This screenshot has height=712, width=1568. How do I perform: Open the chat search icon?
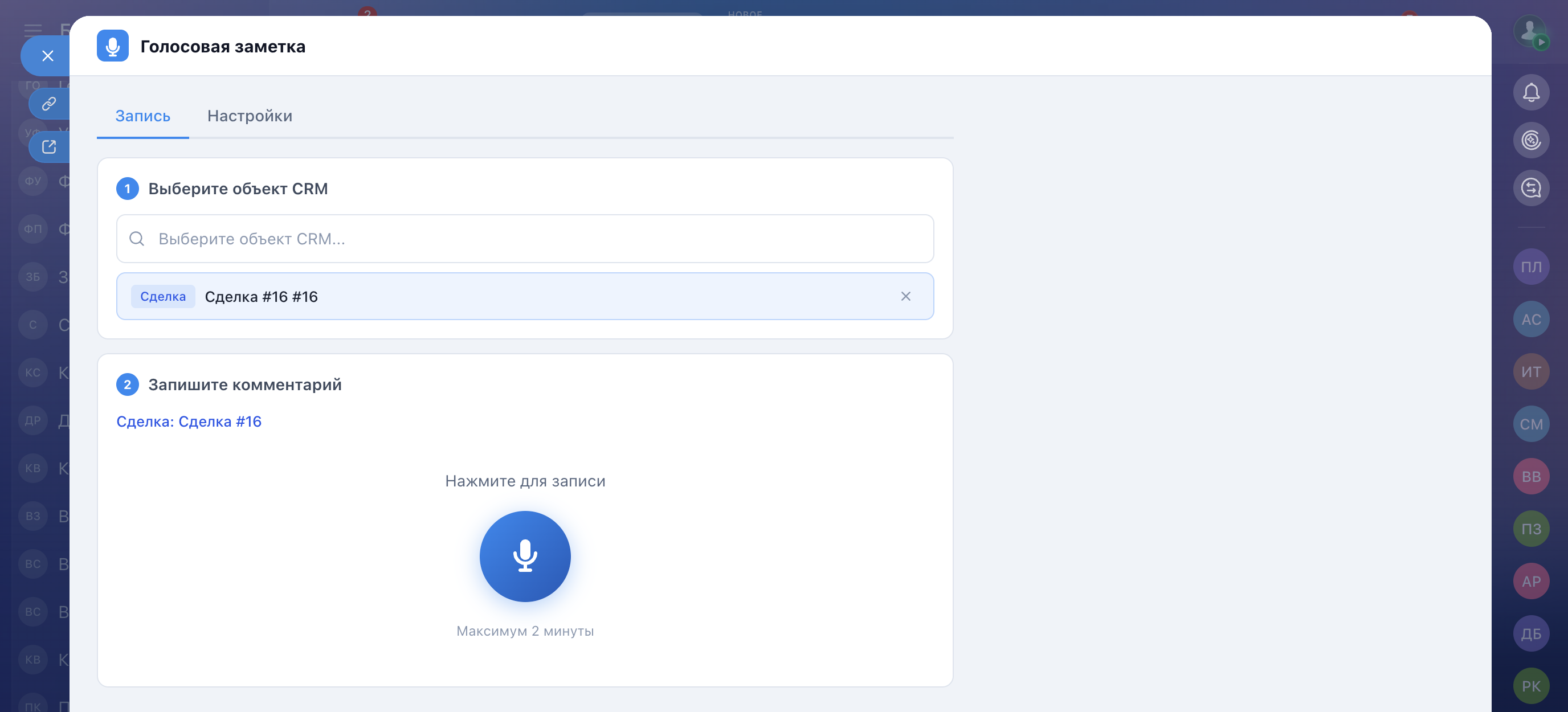click(x=1531, y=188)
